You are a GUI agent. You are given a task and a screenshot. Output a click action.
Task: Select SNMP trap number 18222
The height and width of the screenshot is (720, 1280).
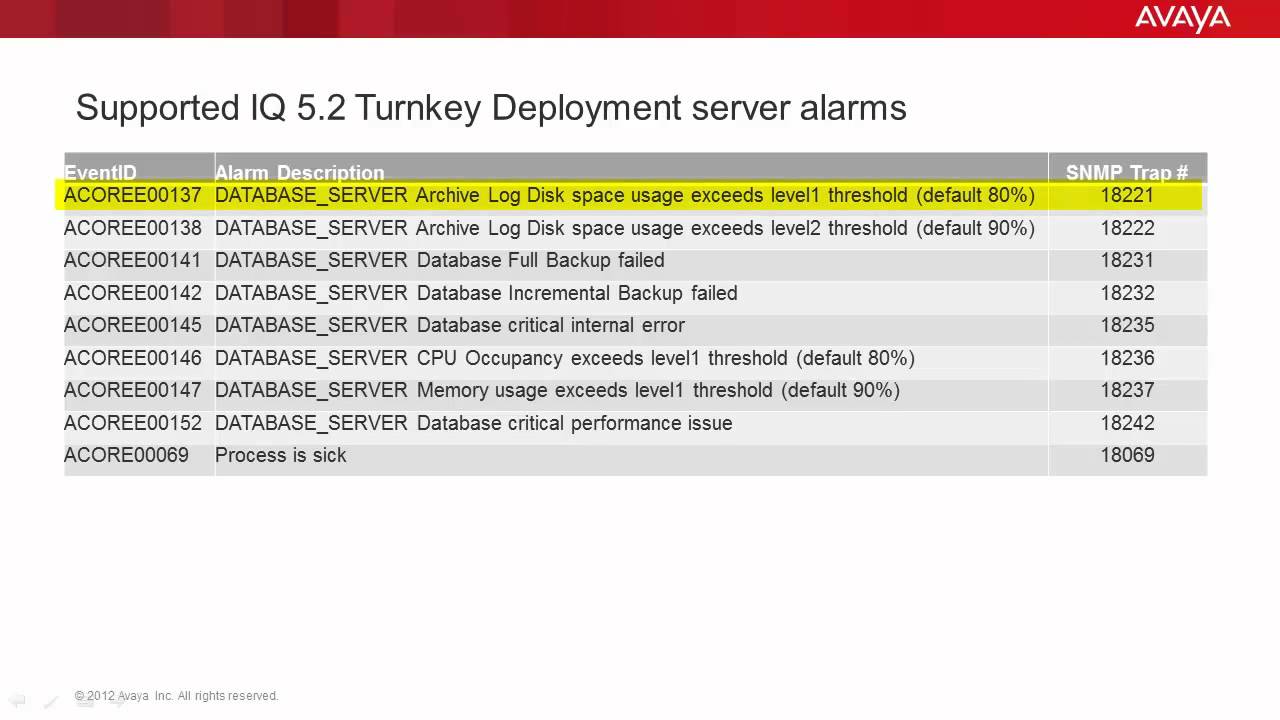[1127, 228]
